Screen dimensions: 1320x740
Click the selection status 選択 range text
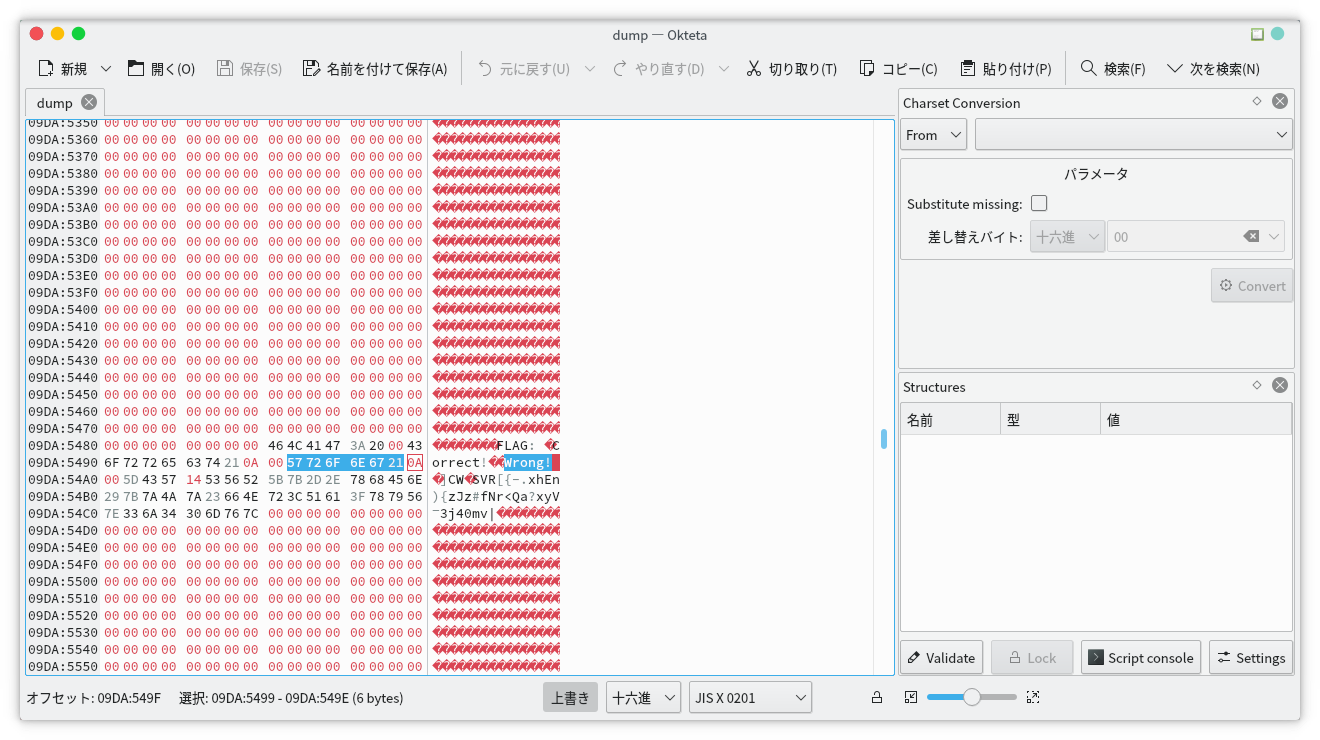pos(291,698)
